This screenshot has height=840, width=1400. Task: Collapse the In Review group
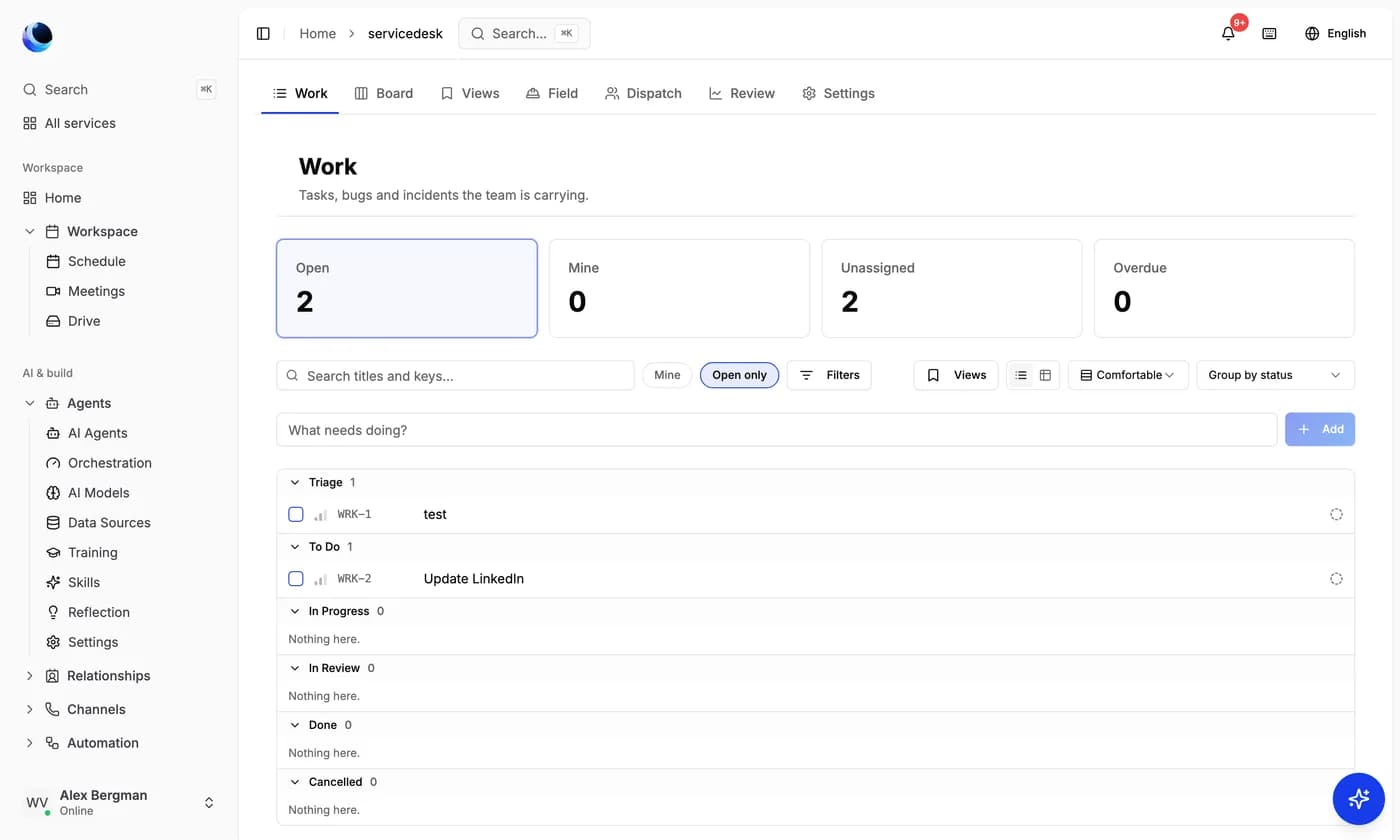pyautogui.click(x=295, y=668)
